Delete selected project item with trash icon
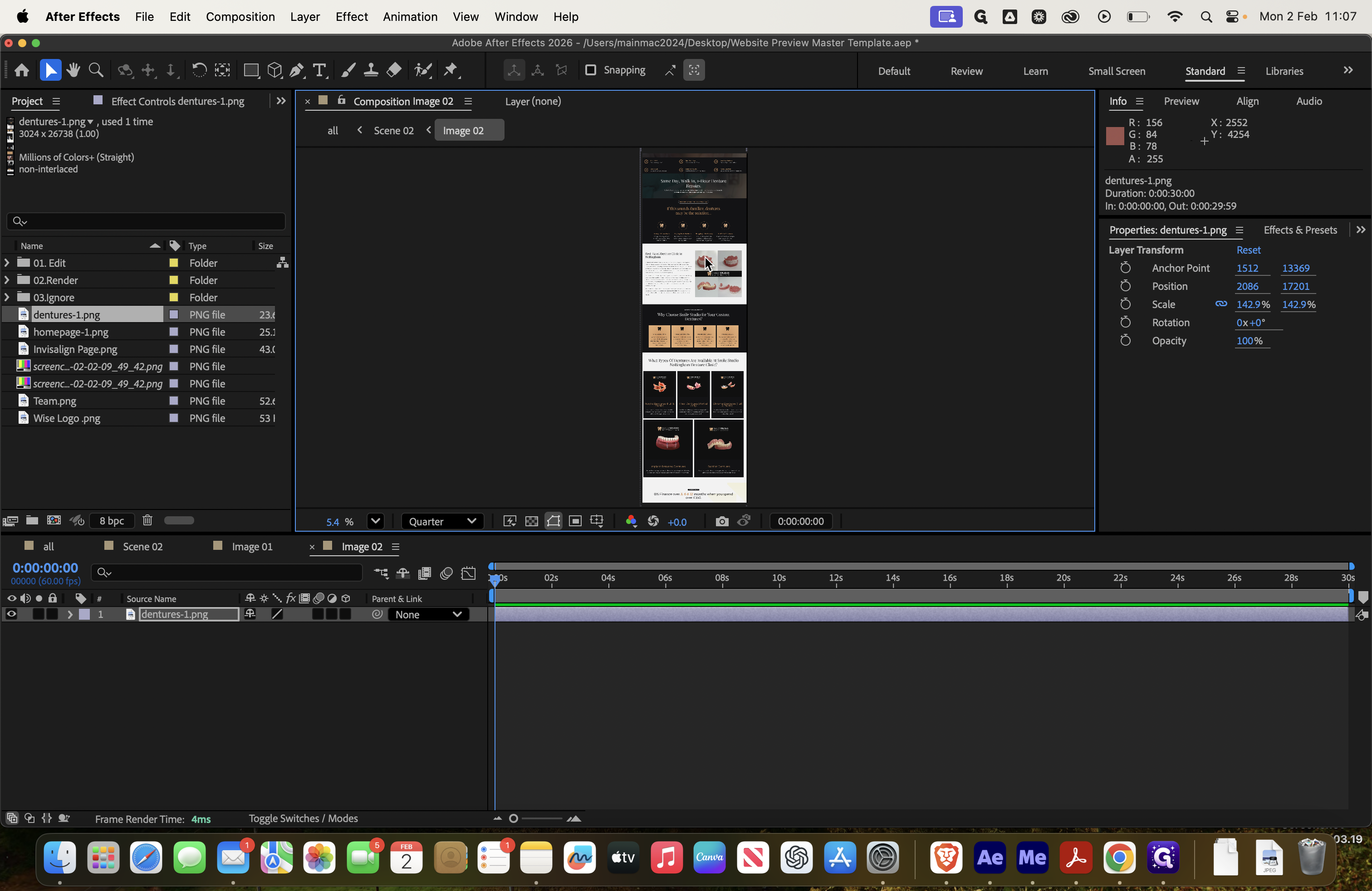This screenshot has width=1372, height=891. click(147, 520)
